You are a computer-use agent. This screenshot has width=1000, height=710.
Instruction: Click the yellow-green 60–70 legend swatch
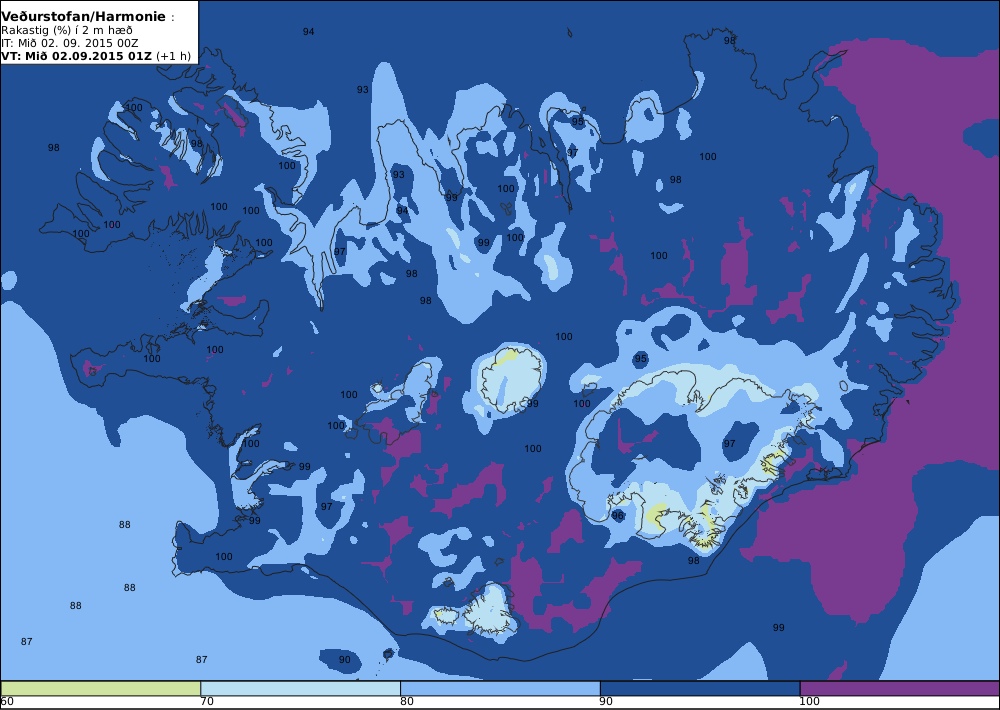click(101, 688)
